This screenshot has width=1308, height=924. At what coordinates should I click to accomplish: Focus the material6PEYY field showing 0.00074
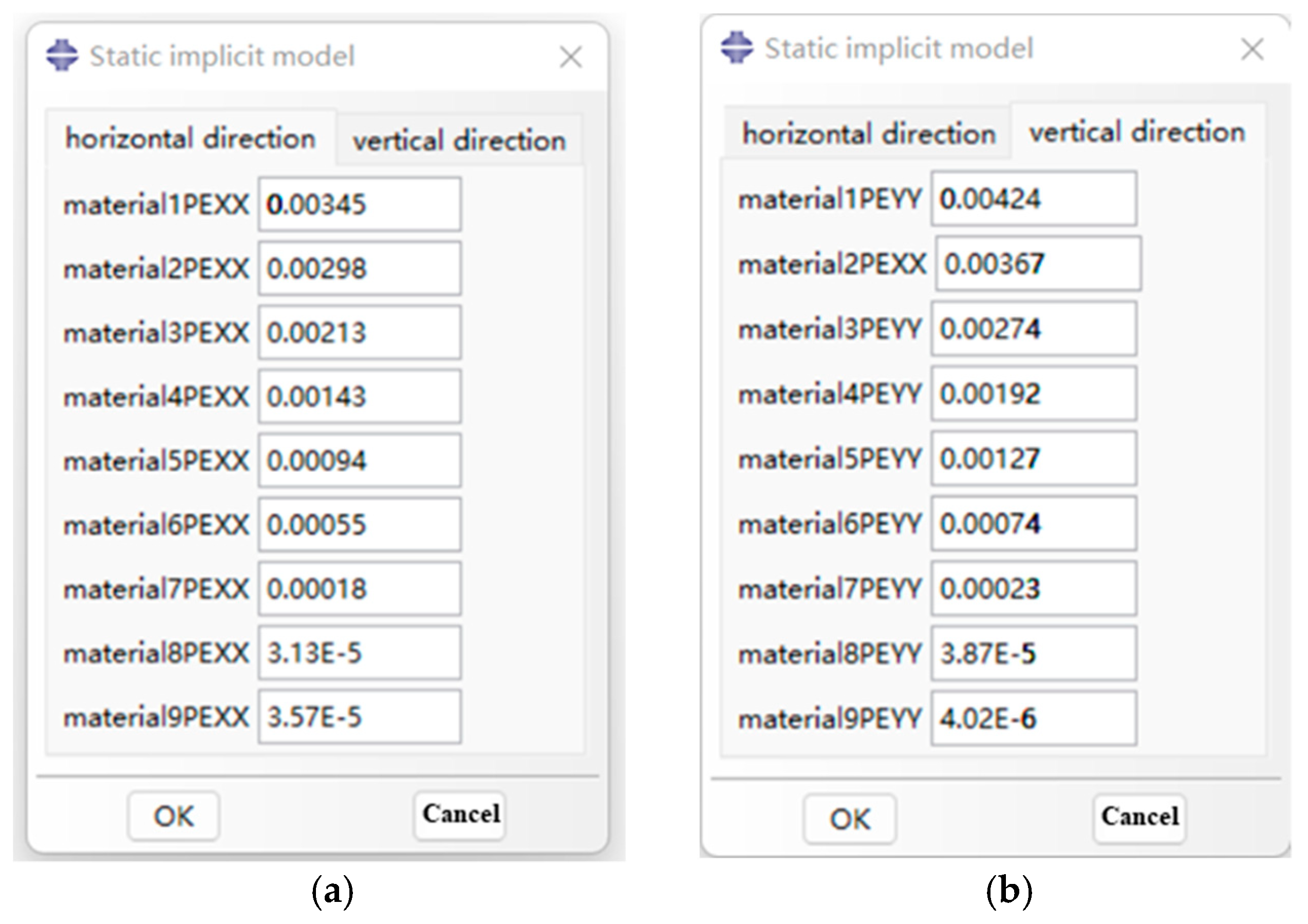tap(1034, 523)
